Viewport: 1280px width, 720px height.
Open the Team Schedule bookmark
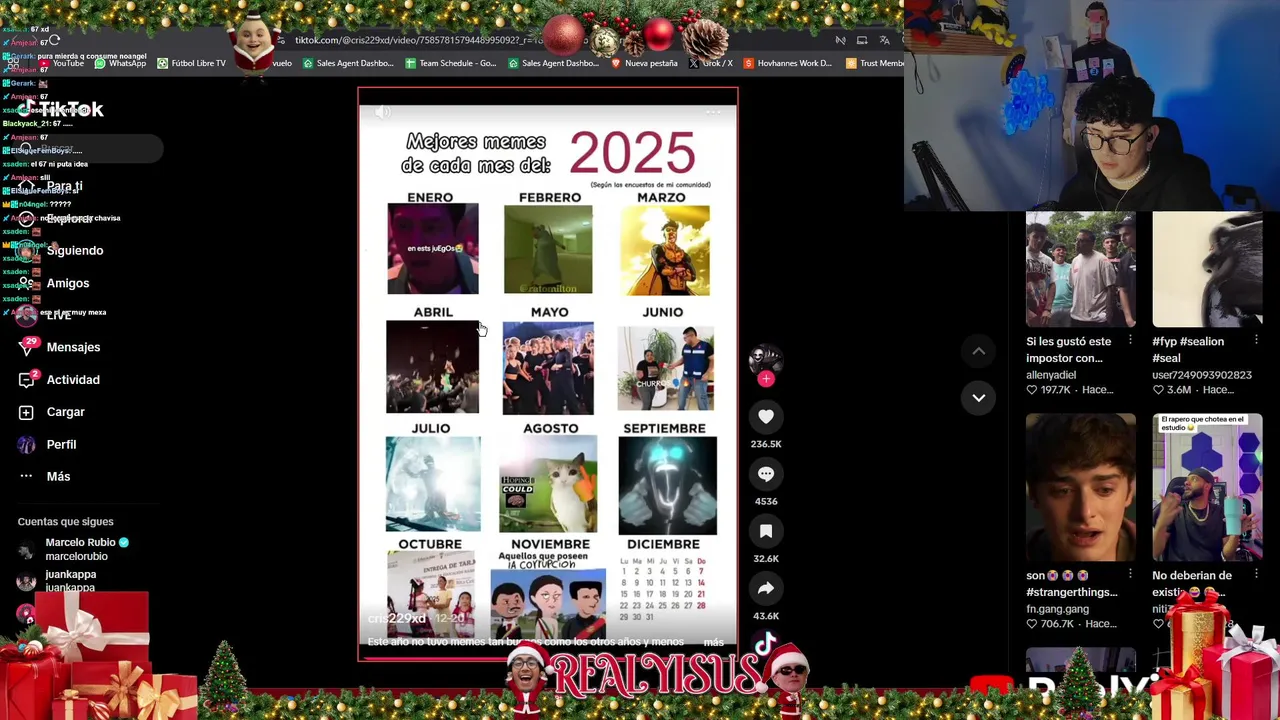pos(450,63)
